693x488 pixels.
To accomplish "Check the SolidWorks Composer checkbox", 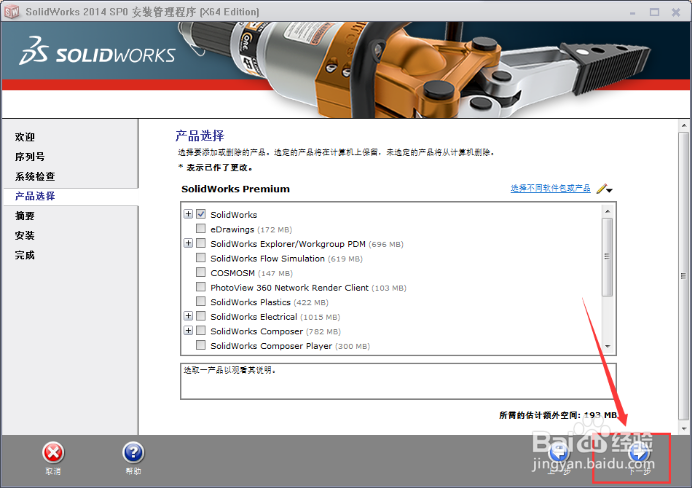I will [x=201, y=331].
